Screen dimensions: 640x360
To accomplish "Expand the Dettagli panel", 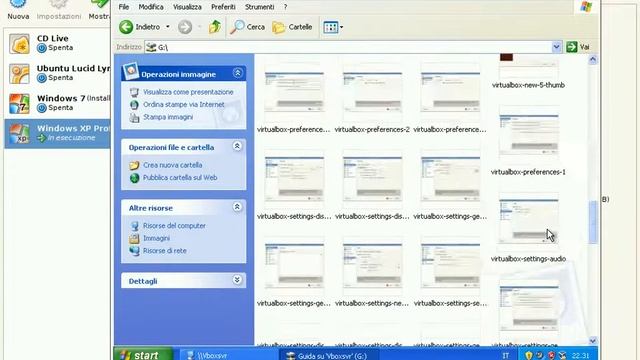I will [237, 280].
